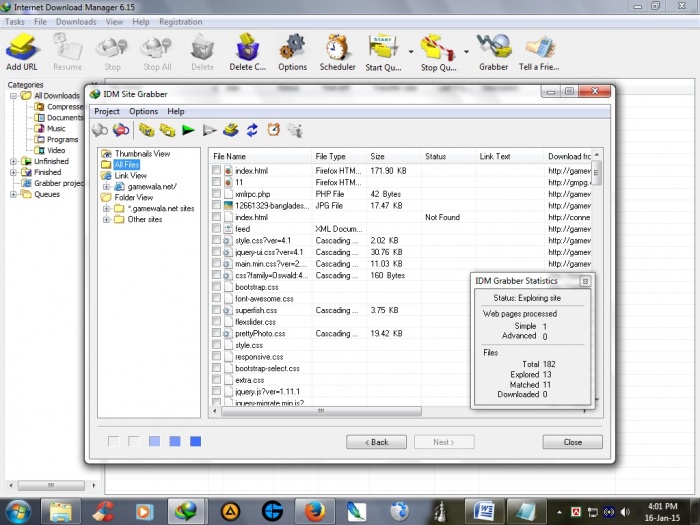Select the darkest blue square swatch
Image resolution: width=700 pixels, height=525 pixels.
(x=196, y=441)
